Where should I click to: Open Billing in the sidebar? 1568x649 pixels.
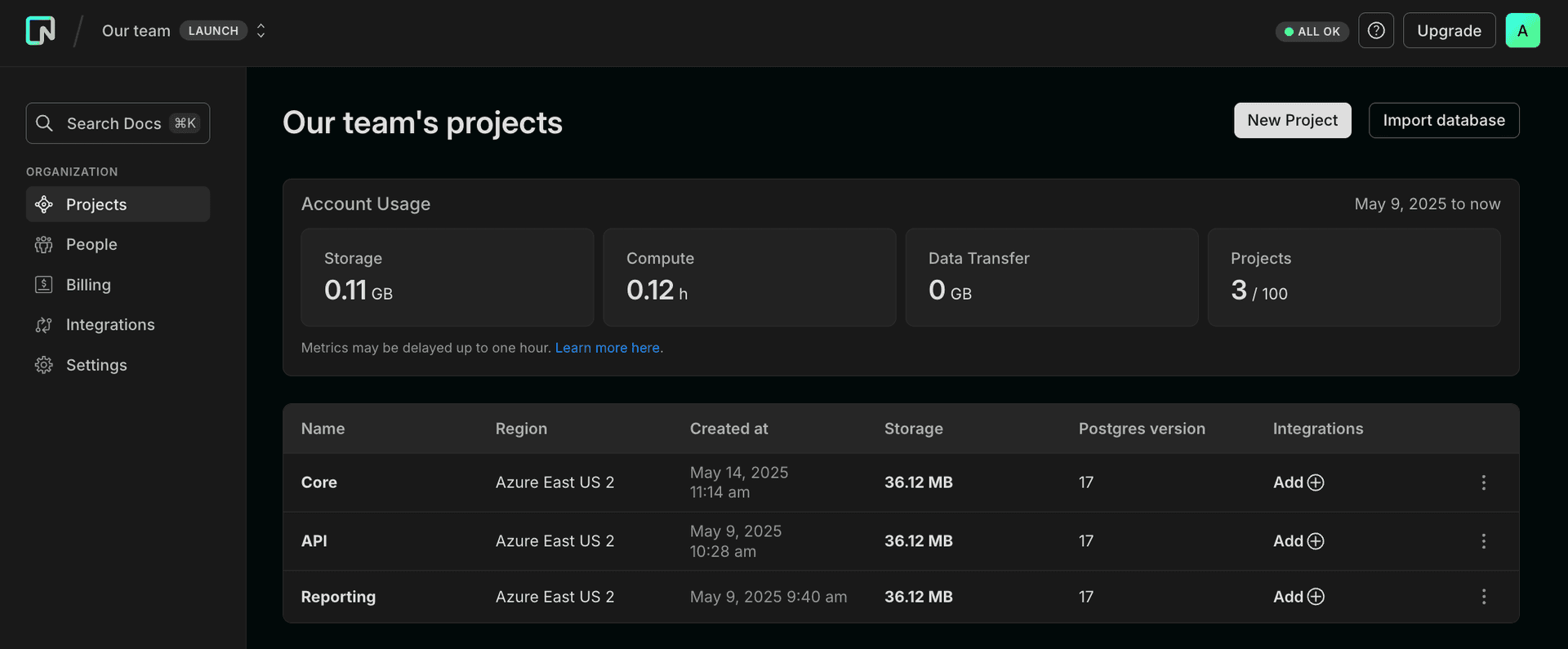coord(88,285)
